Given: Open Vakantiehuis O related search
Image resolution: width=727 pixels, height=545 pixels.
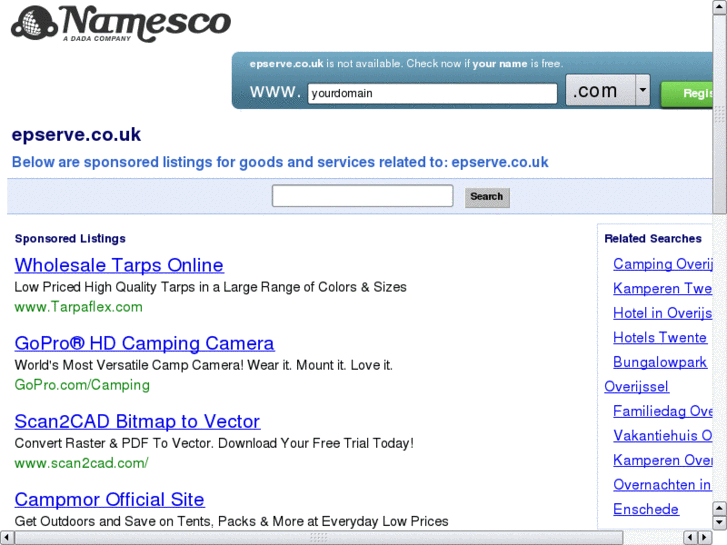Looking at the screenshot, I should click(663, 436).
